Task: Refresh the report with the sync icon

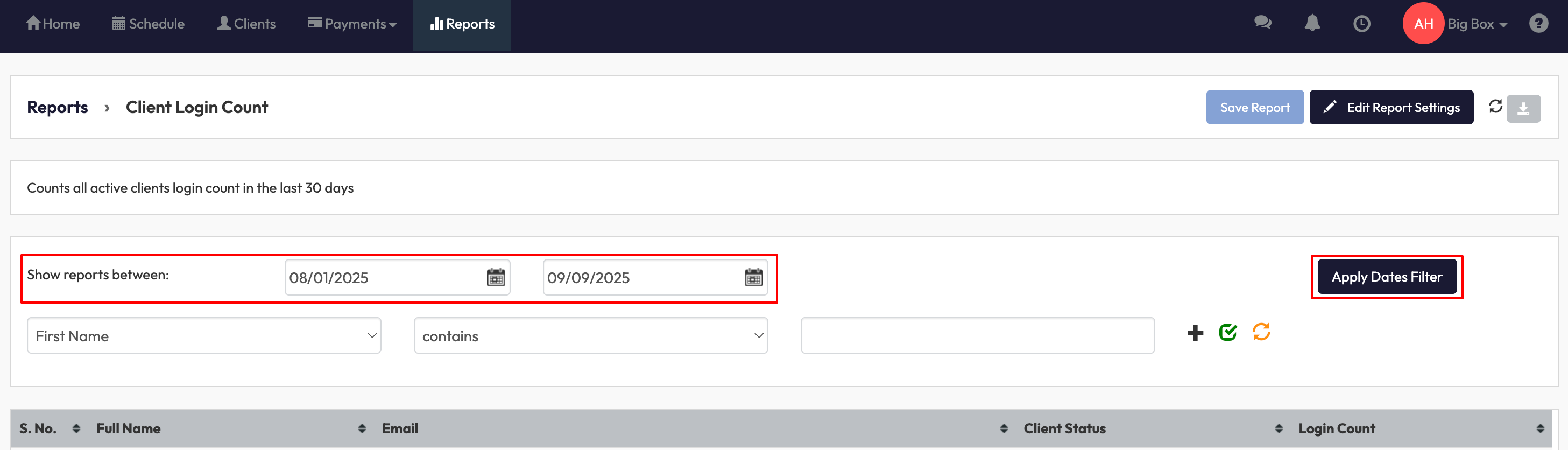Action: (1495, 107)
